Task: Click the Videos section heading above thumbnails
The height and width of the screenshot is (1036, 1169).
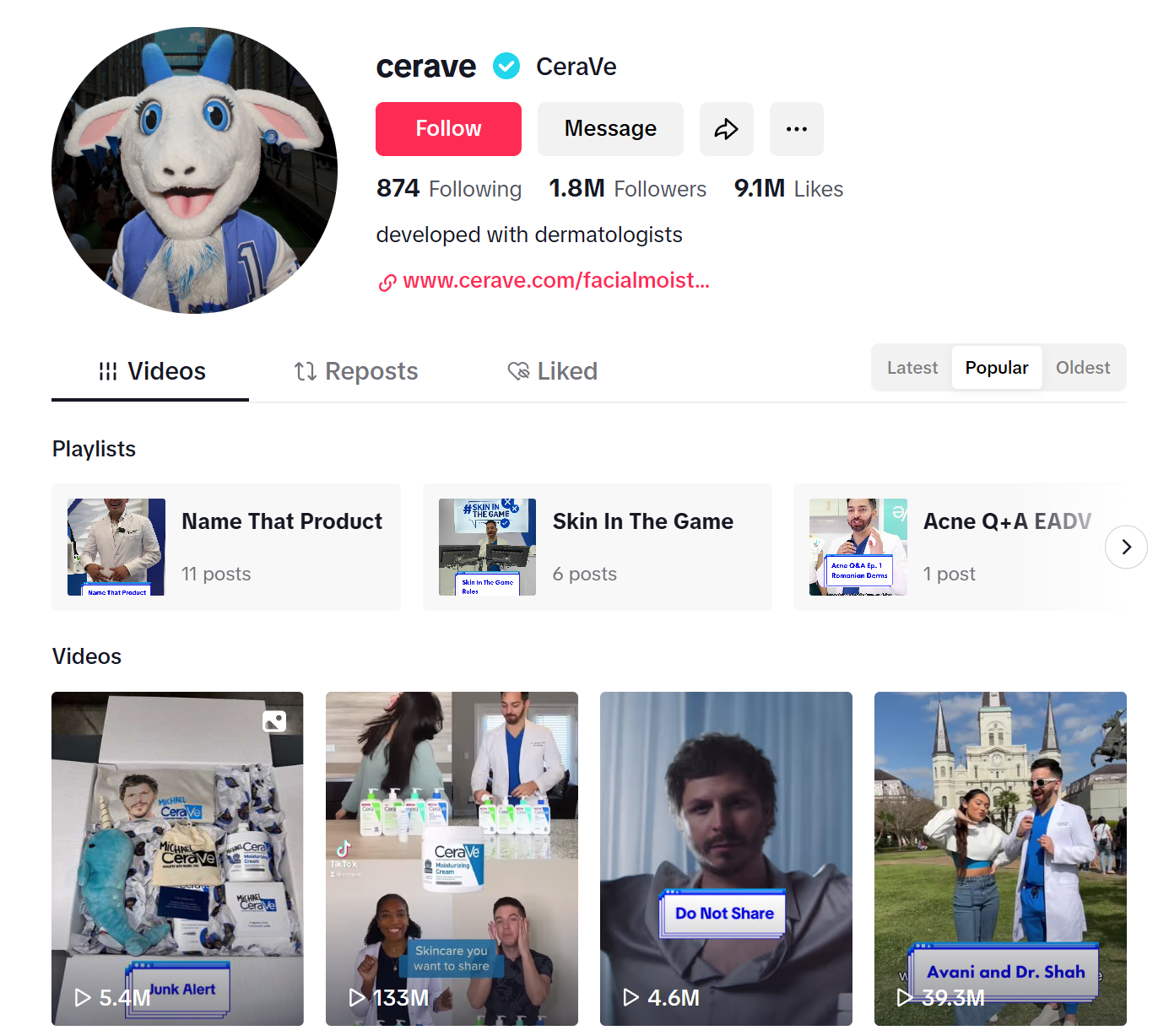Action: [87, 656]
